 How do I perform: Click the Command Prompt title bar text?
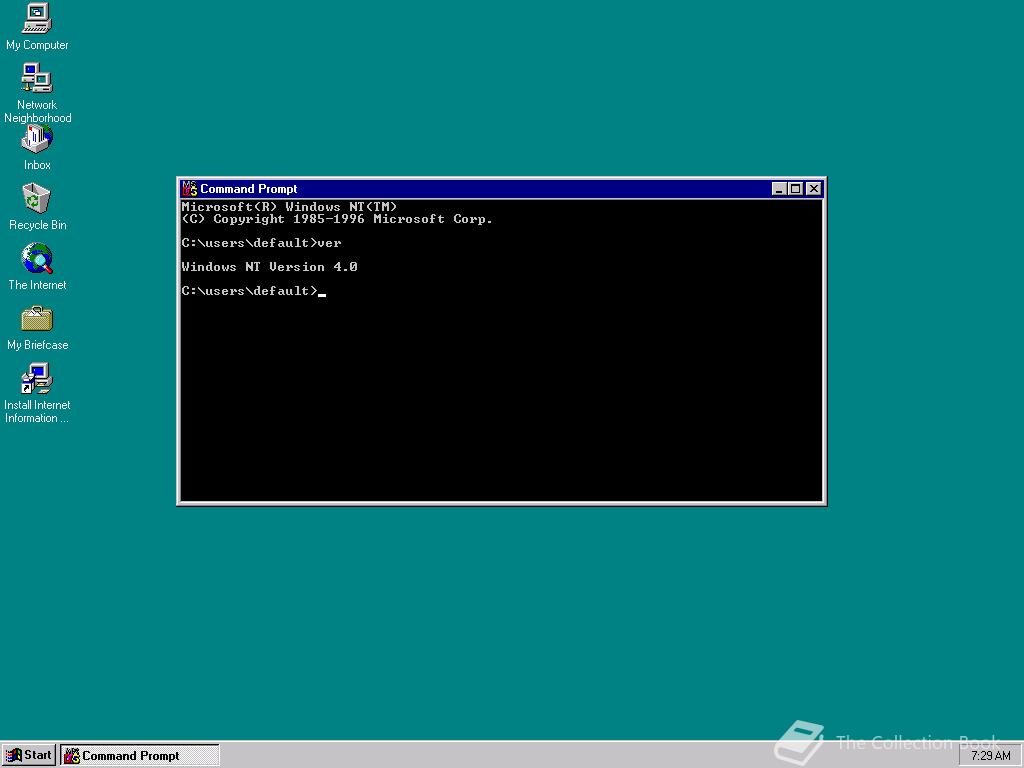point(248,189)
